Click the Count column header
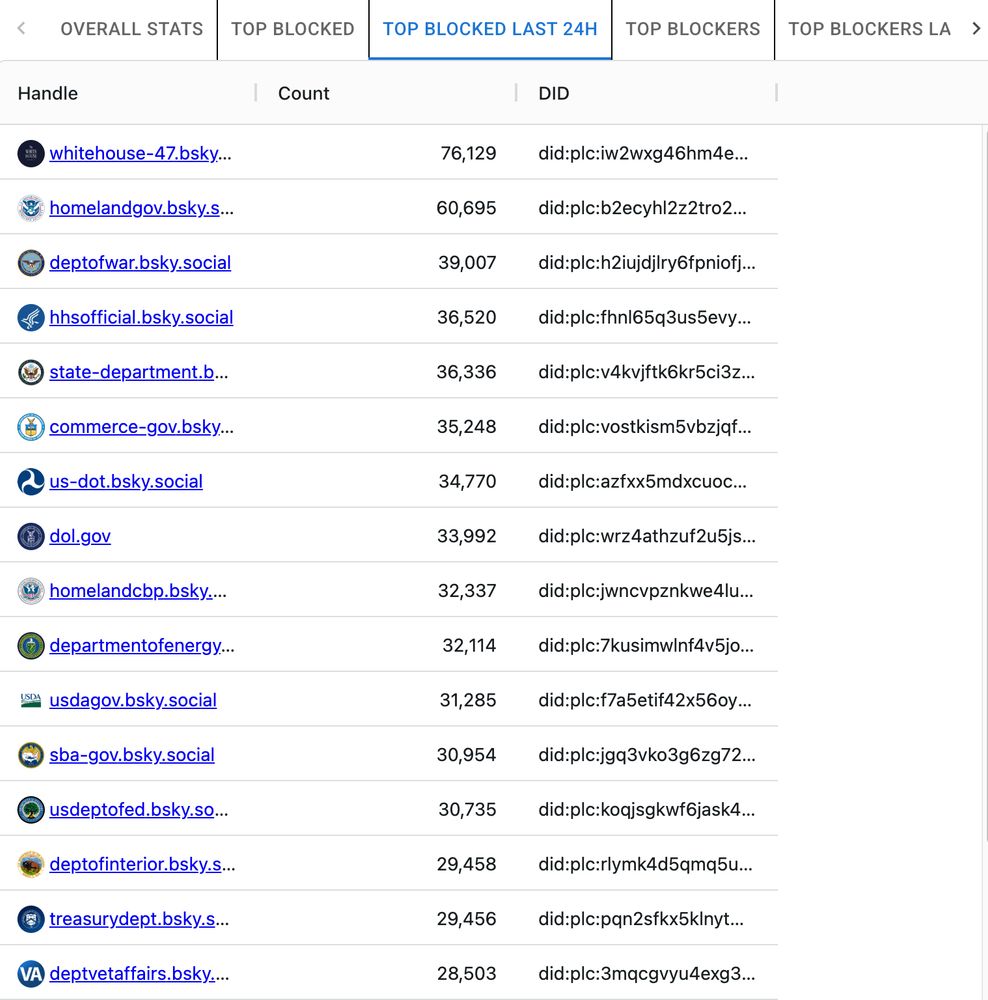 [x=303, y=93]
